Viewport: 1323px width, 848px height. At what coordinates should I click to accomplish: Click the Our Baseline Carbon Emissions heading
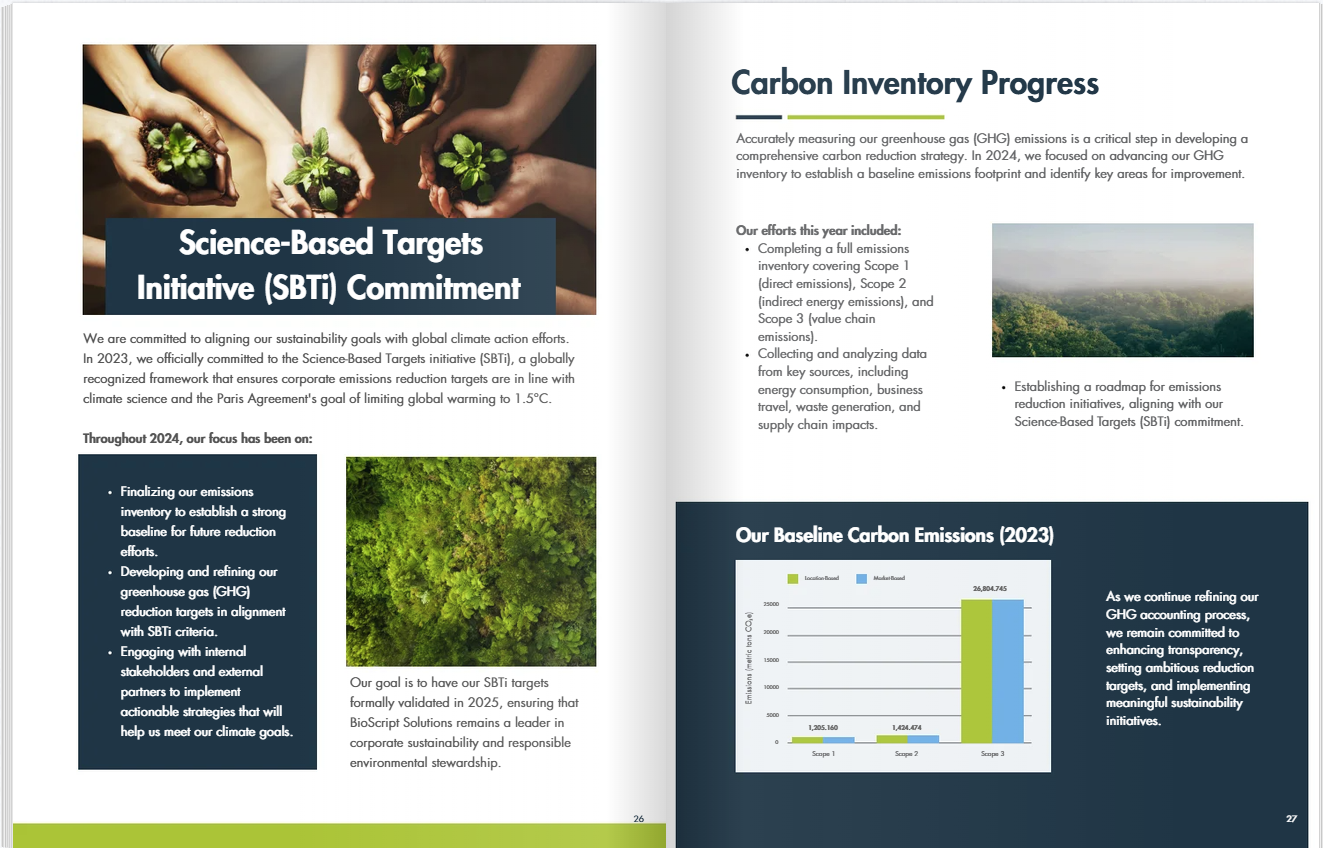[x=894, y=535]
